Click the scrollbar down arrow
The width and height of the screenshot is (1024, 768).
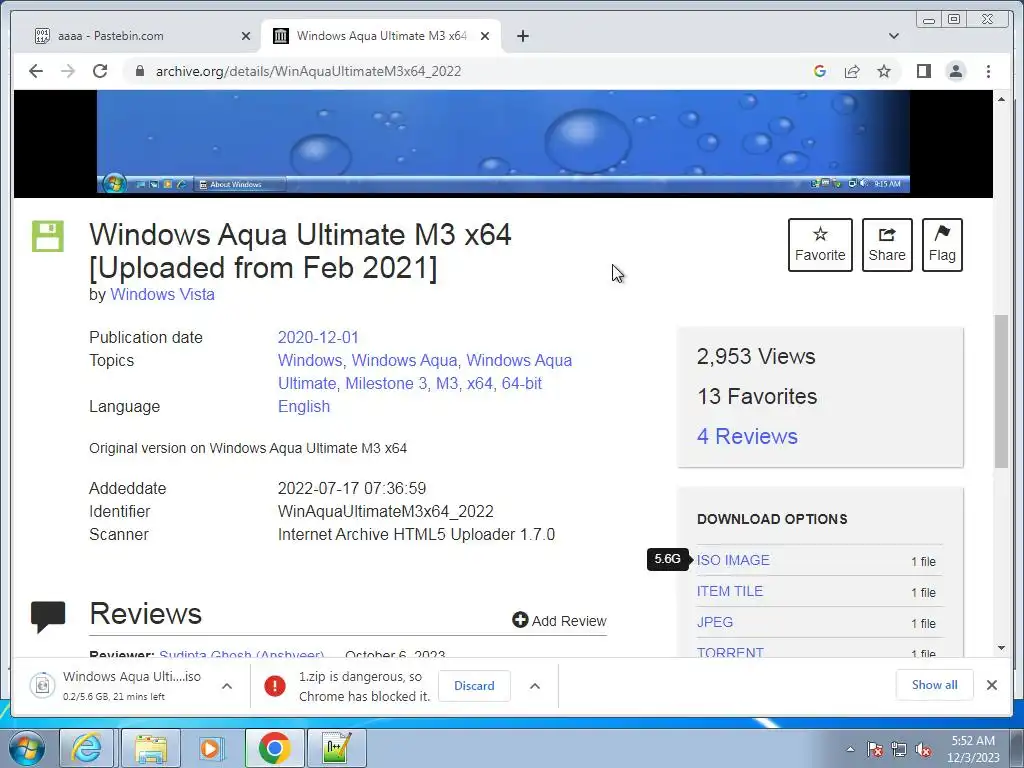tap(1001, 648)
